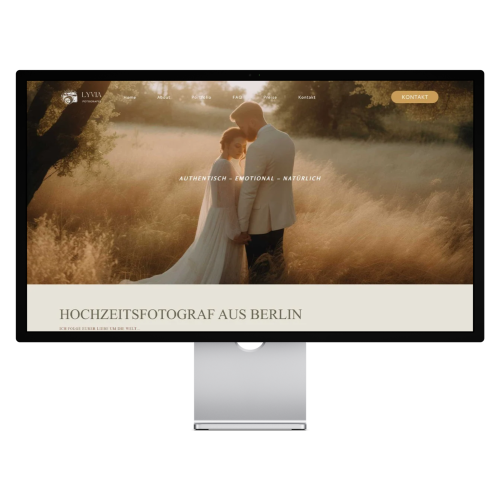Open the FAQ menu item

click(237, 97)
